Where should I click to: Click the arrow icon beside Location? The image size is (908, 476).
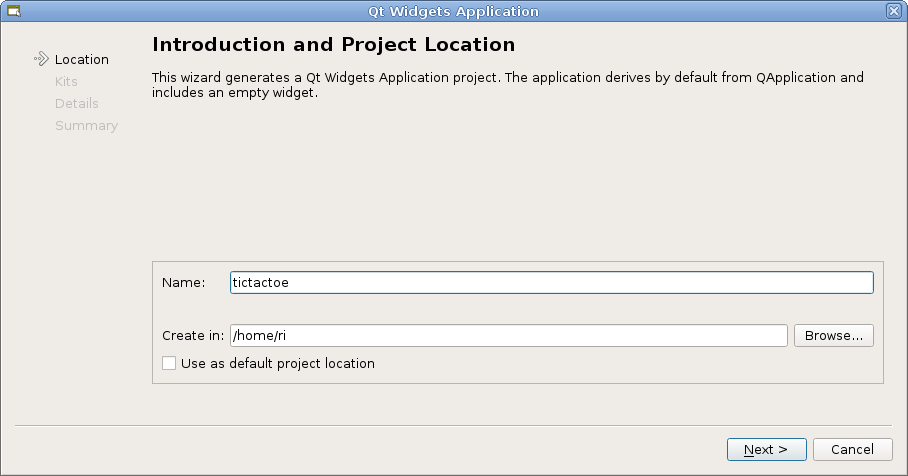click(41, 59)
